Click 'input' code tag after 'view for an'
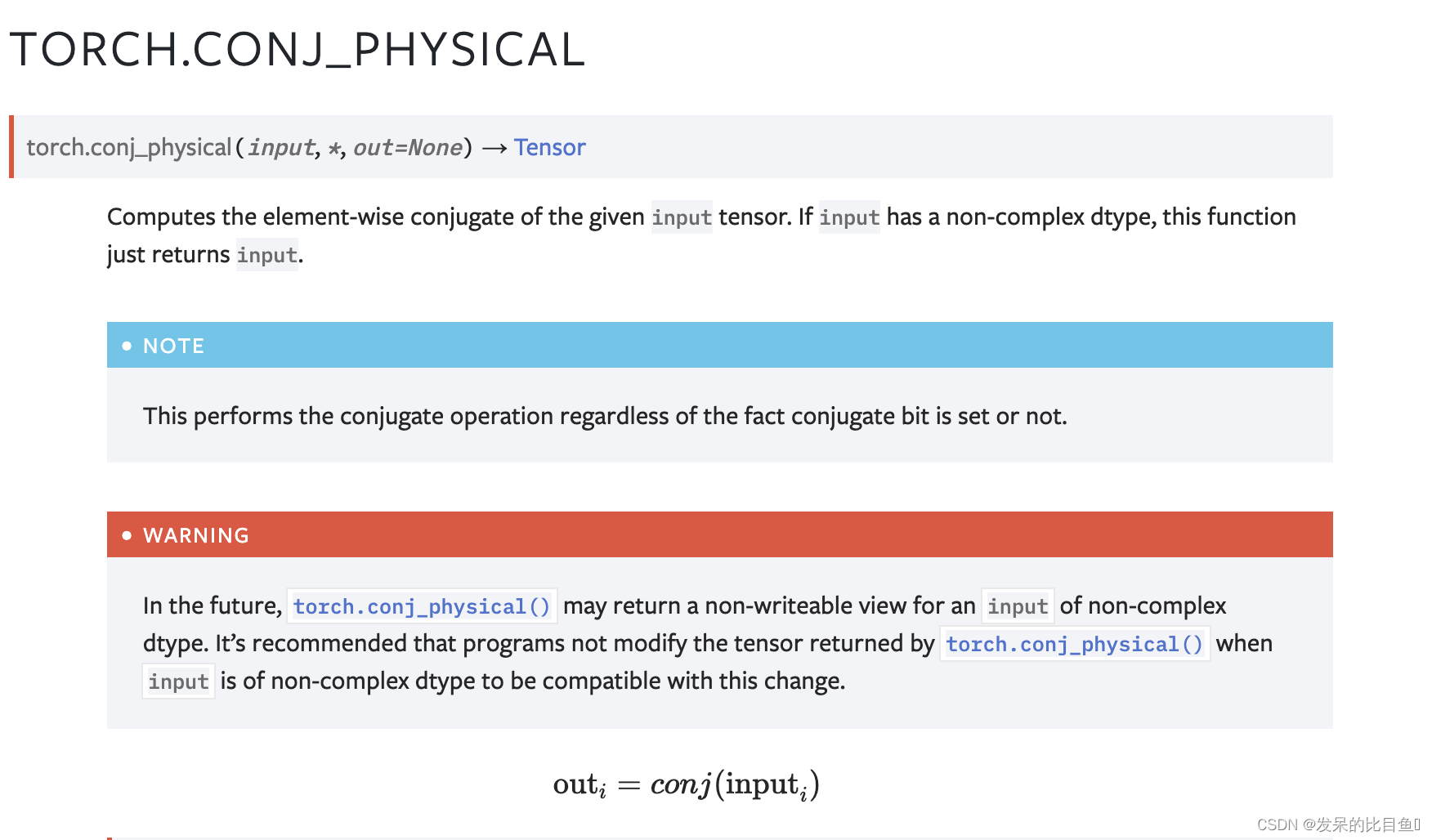The width and height of the screenshot is (1432, 840). click(1018, 606)
